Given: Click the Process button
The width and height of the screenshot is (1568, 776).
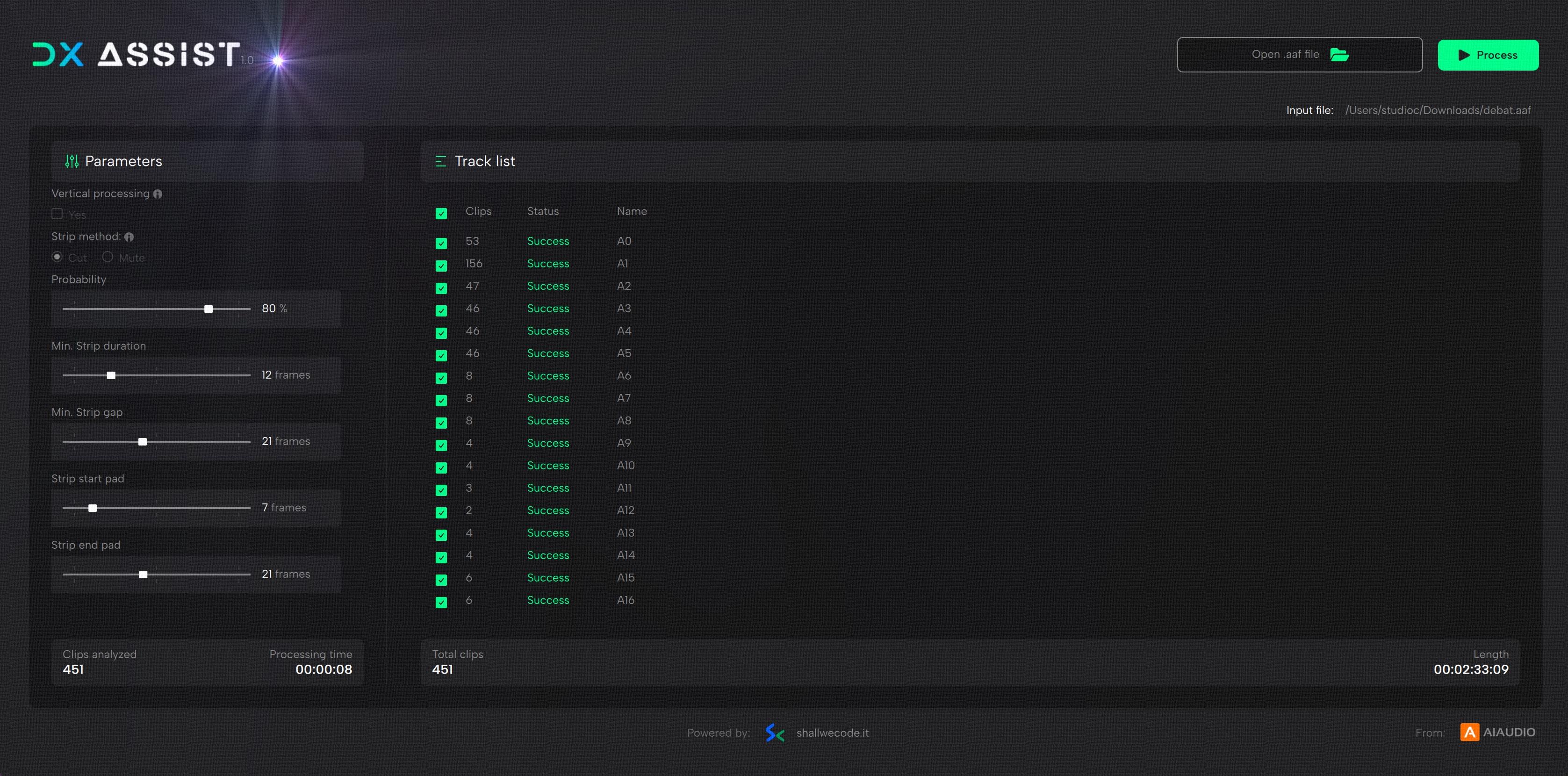Looking at the screenshot, I should click(1488, 55).
